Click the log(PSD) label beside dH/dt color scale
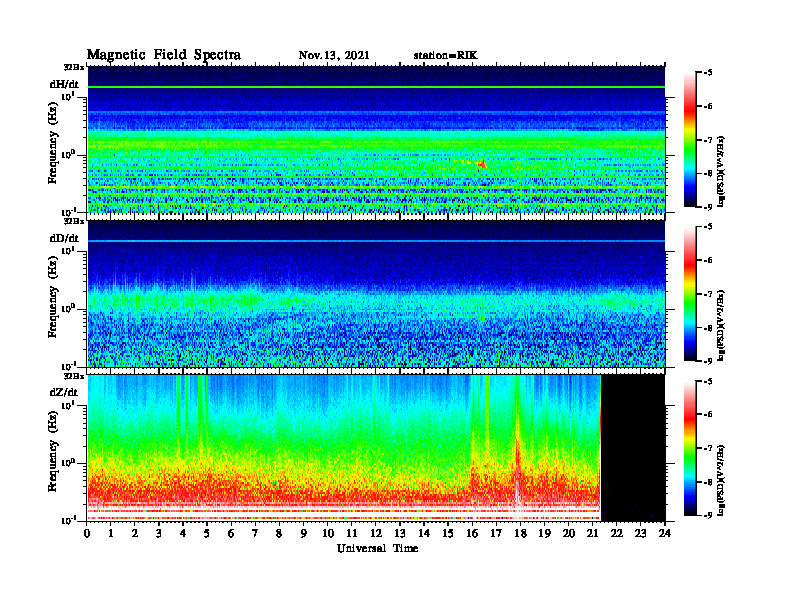 click(x=723, y=171)
